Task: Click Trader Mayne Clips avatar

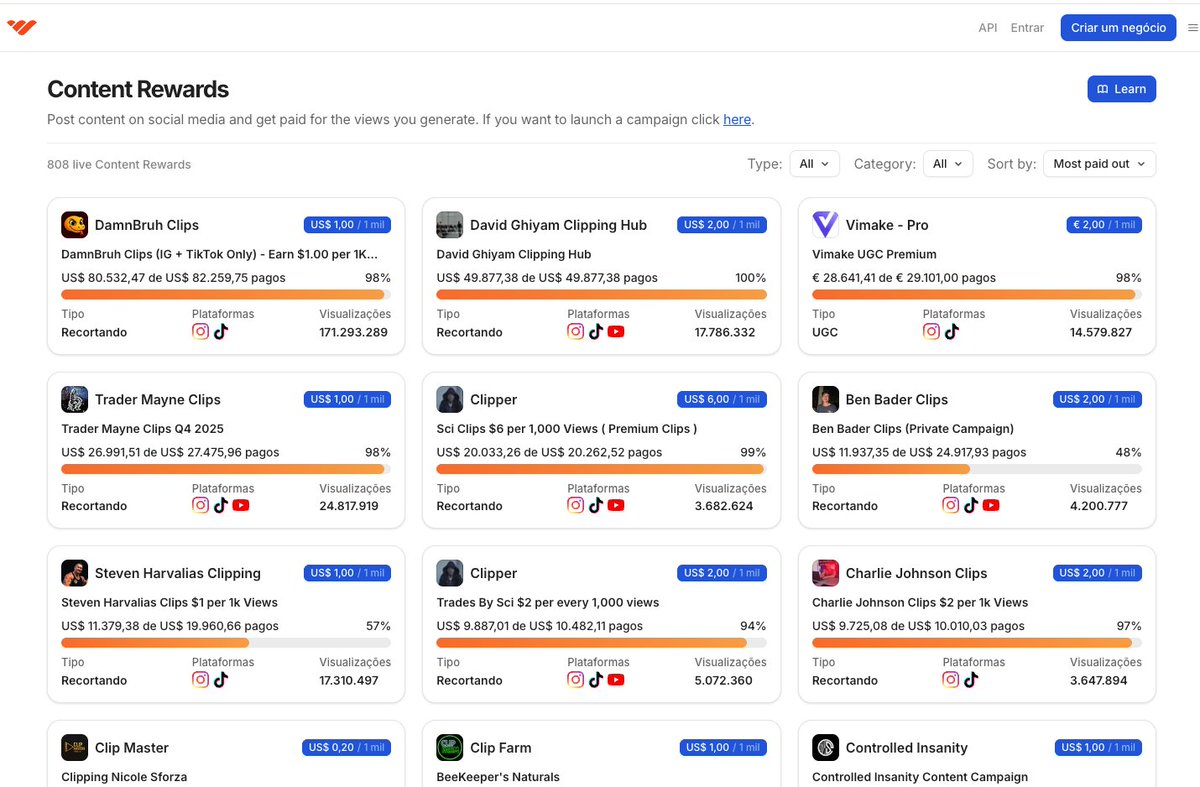Action: coord(74,399)
